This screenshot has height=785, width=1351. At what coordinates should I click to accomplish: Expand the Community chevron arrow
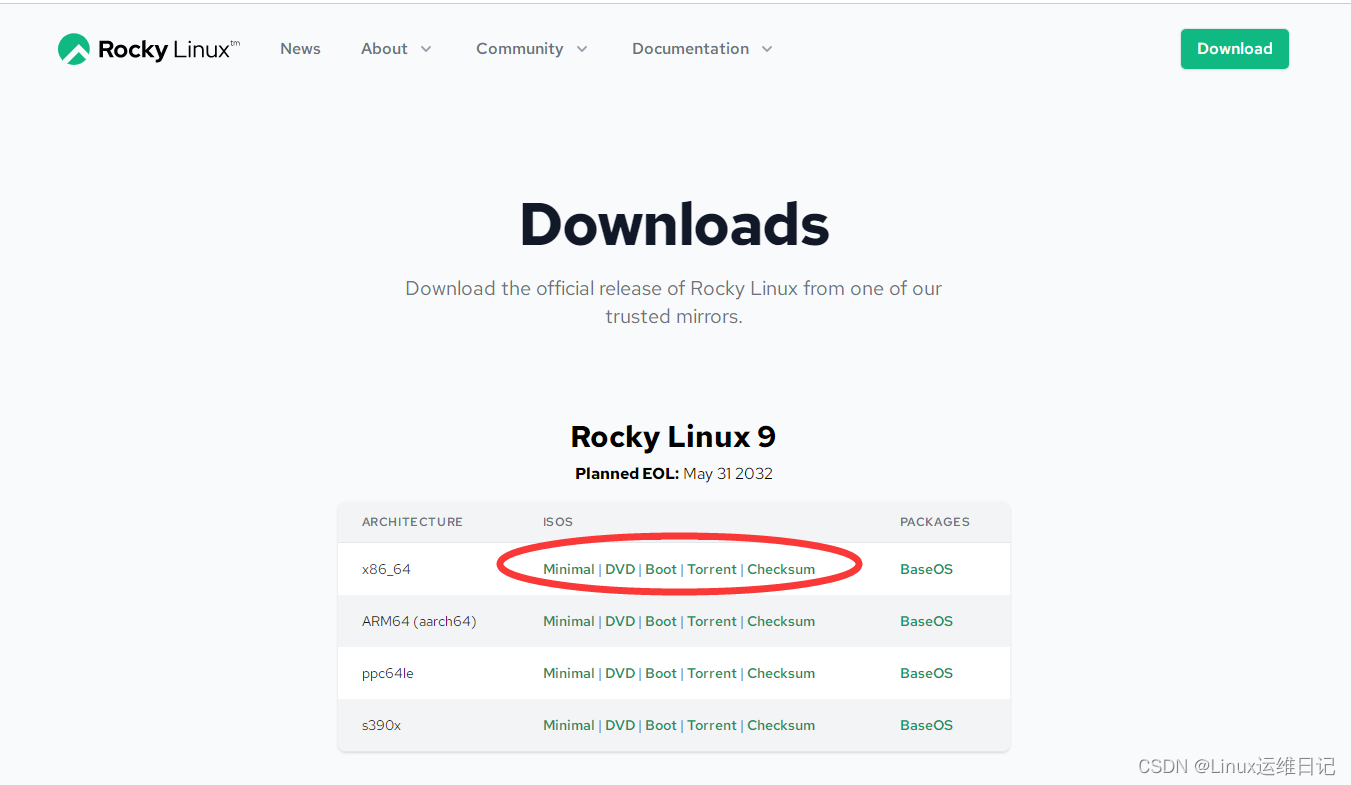tap(582, 49)
